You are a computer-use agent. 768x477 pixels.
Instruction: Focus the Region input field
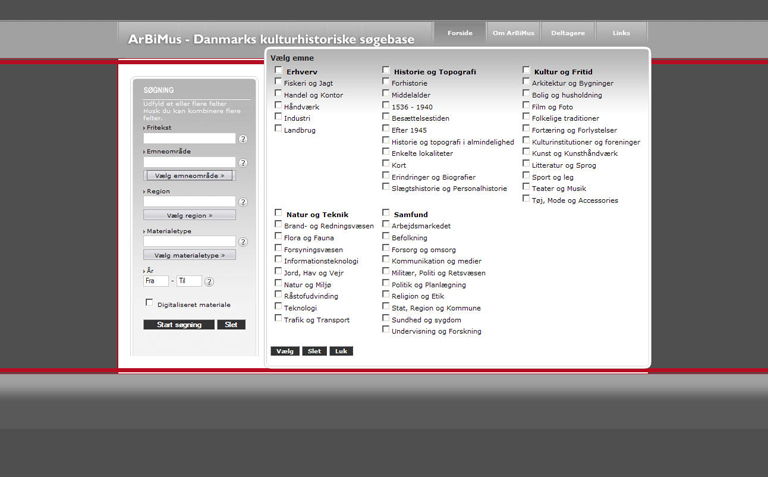pyautogui.click(x=189, y=201)
